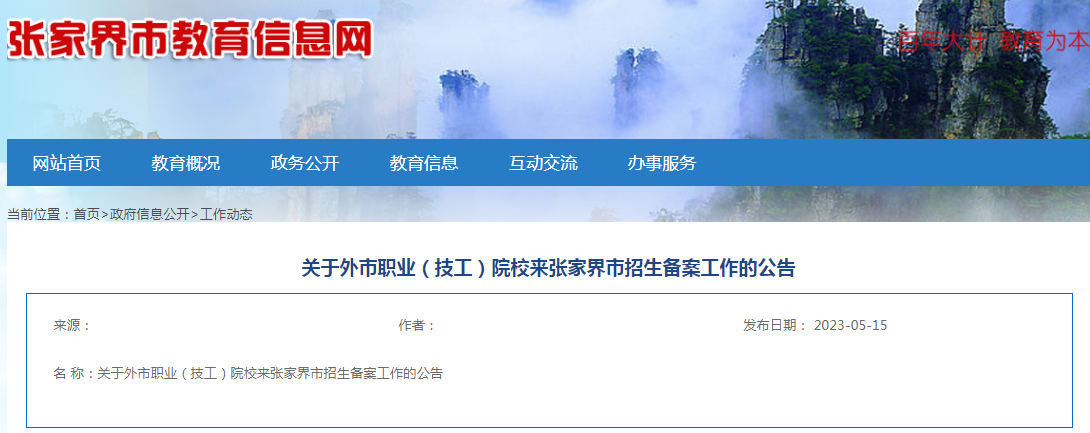1090x433 pixels.
Task: Click the 作者 label in info box
Action: pyautogui.click(x=417, y=325)
